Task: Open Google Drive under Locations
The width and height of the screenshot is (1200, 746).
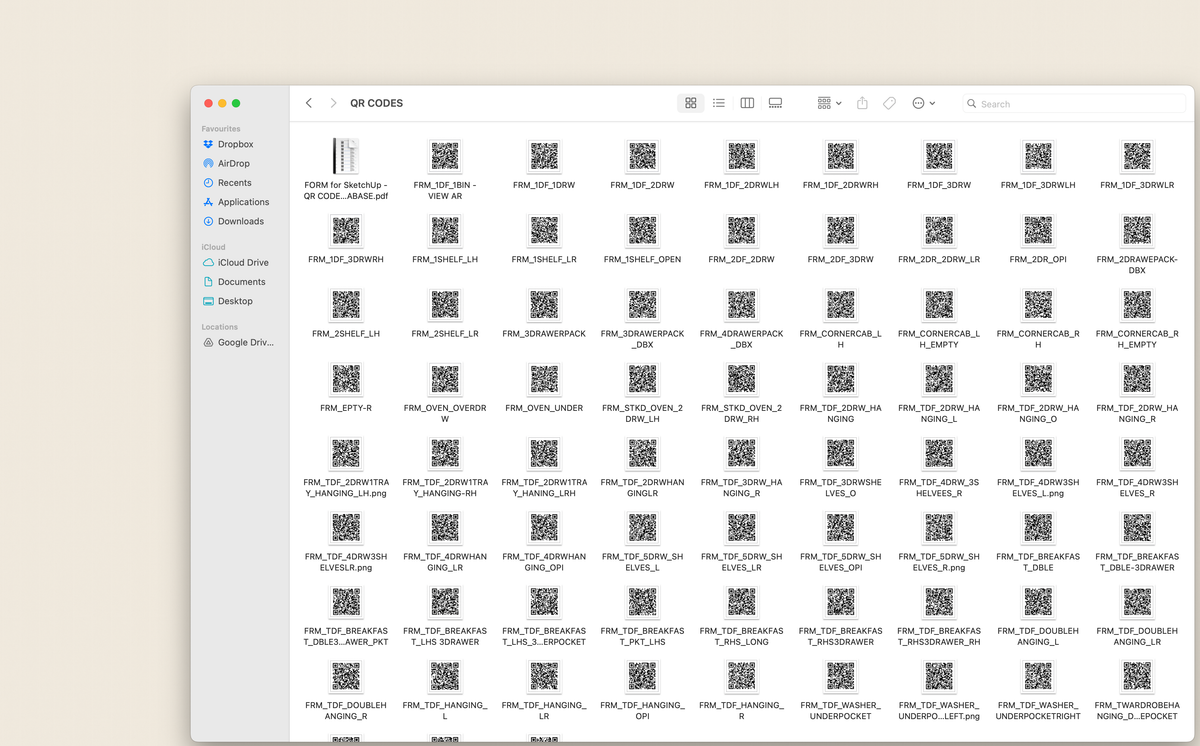Action: 244,342
